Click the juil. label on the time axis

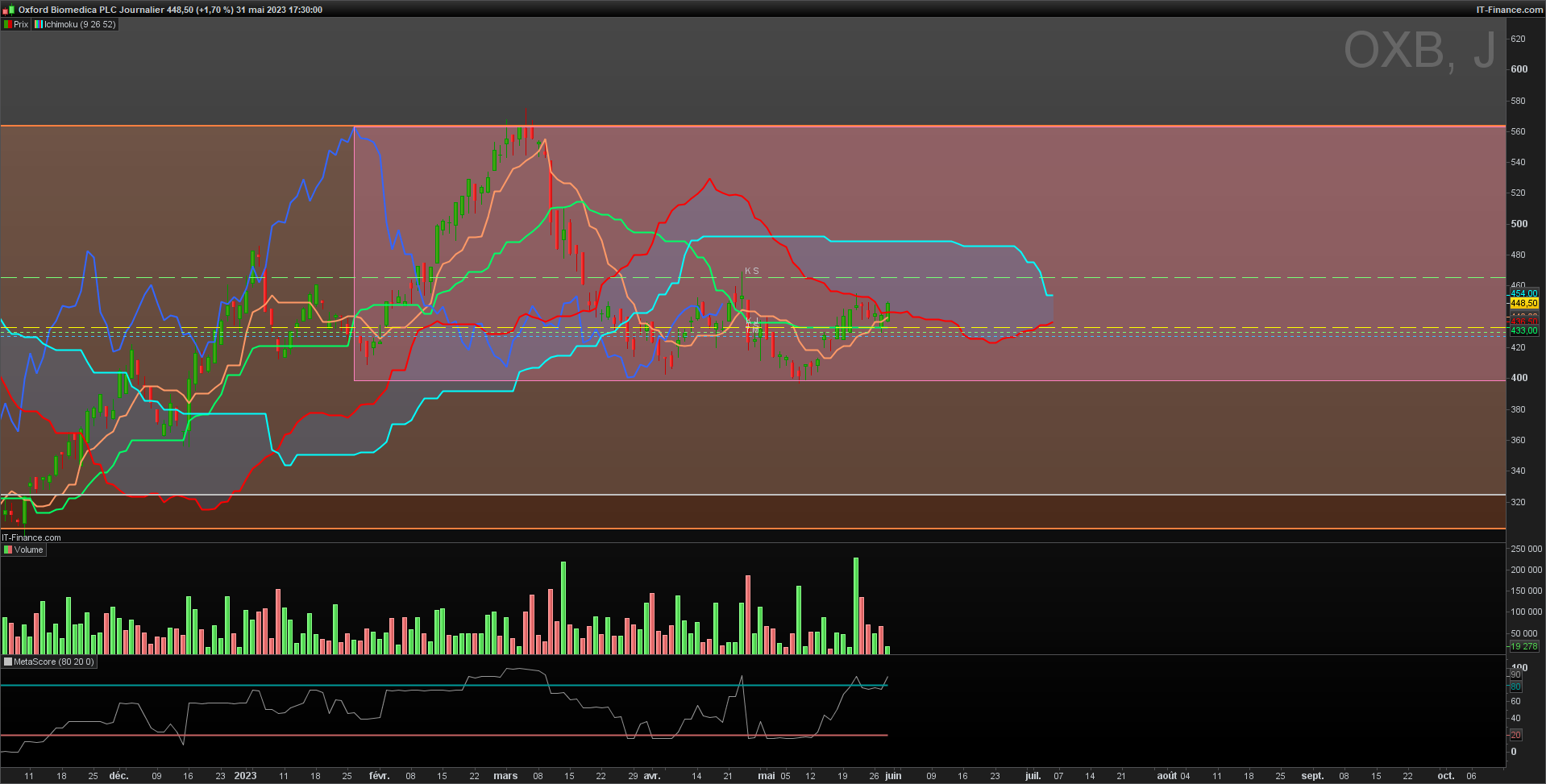[1033, 776]
